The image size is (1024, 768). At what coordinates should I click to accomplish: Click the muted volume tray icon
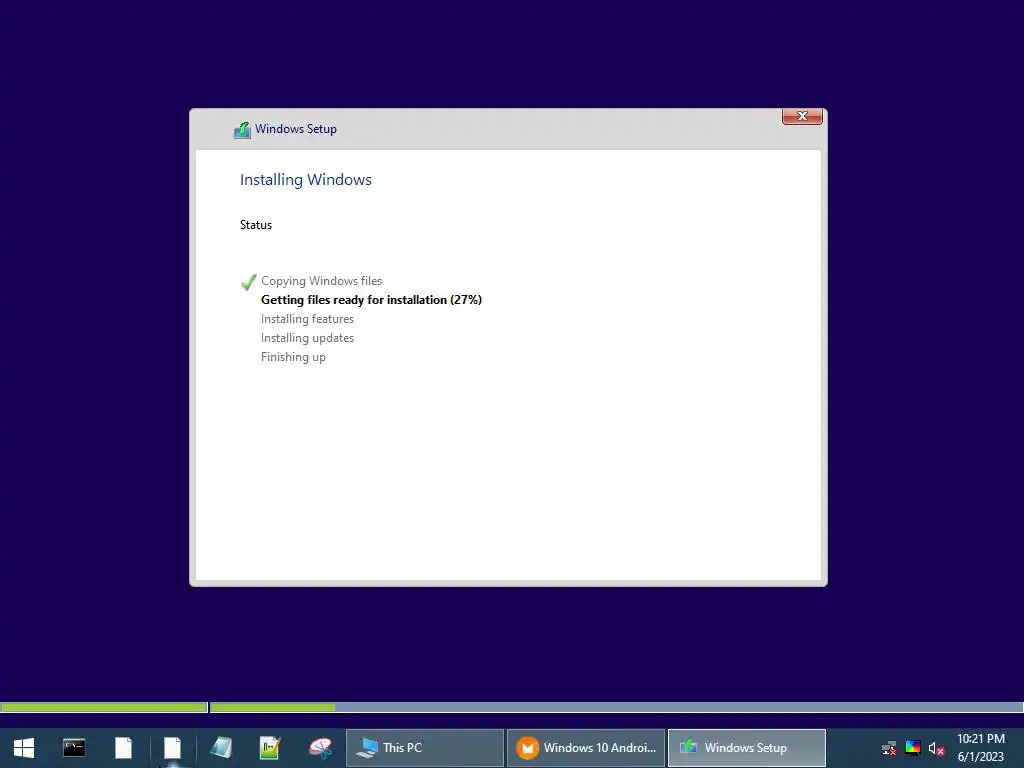point(936,748)
